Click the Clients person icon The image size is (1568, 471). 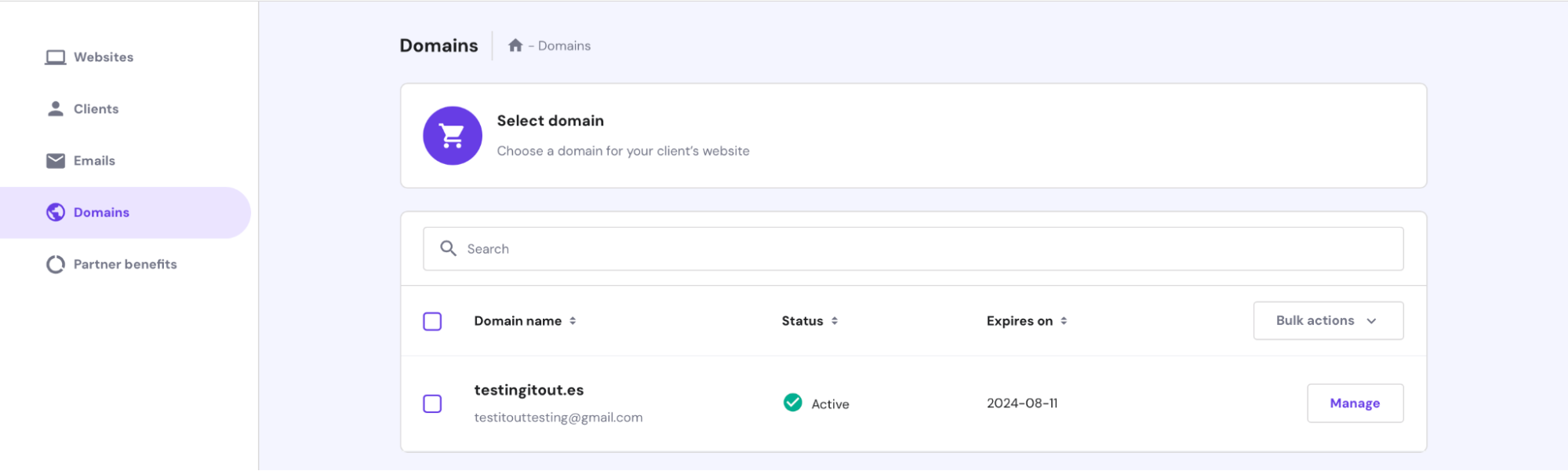point(55,109)
